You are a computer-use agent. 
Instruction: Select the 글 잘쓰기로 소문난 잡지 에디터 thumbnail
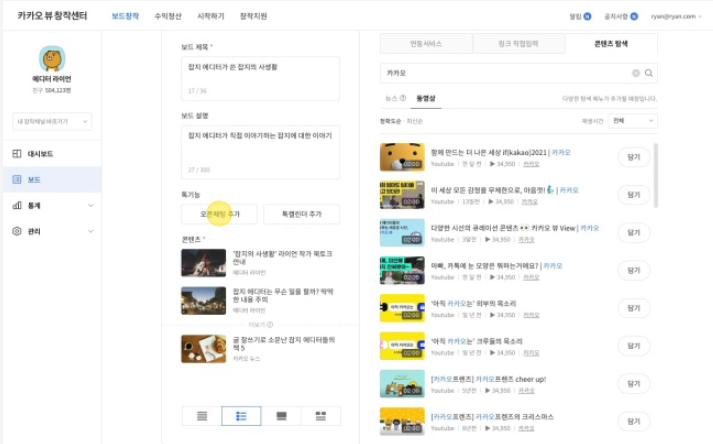coord(203,348)
